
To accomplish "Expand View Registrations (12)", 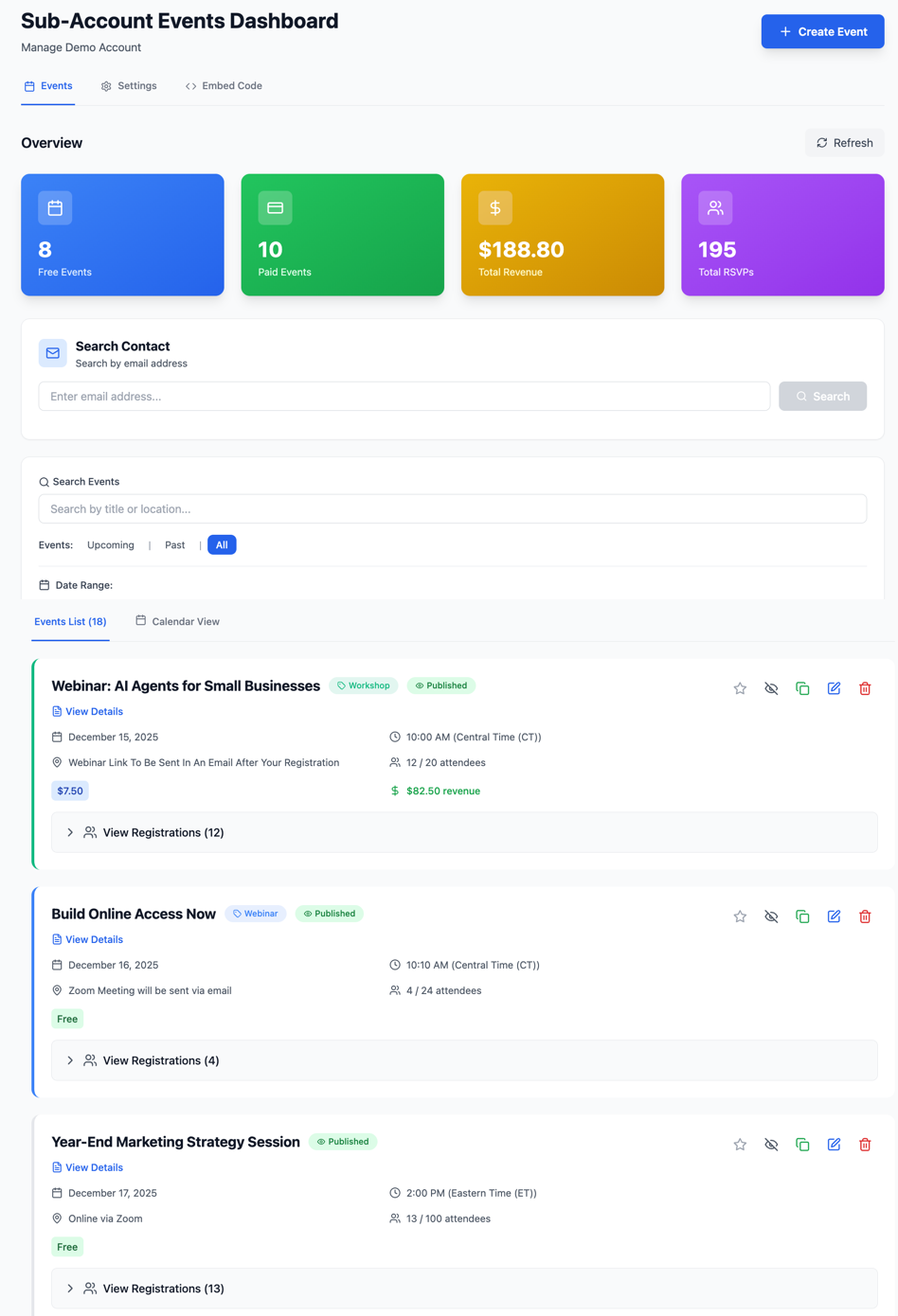I will click(x=464, y=832).
